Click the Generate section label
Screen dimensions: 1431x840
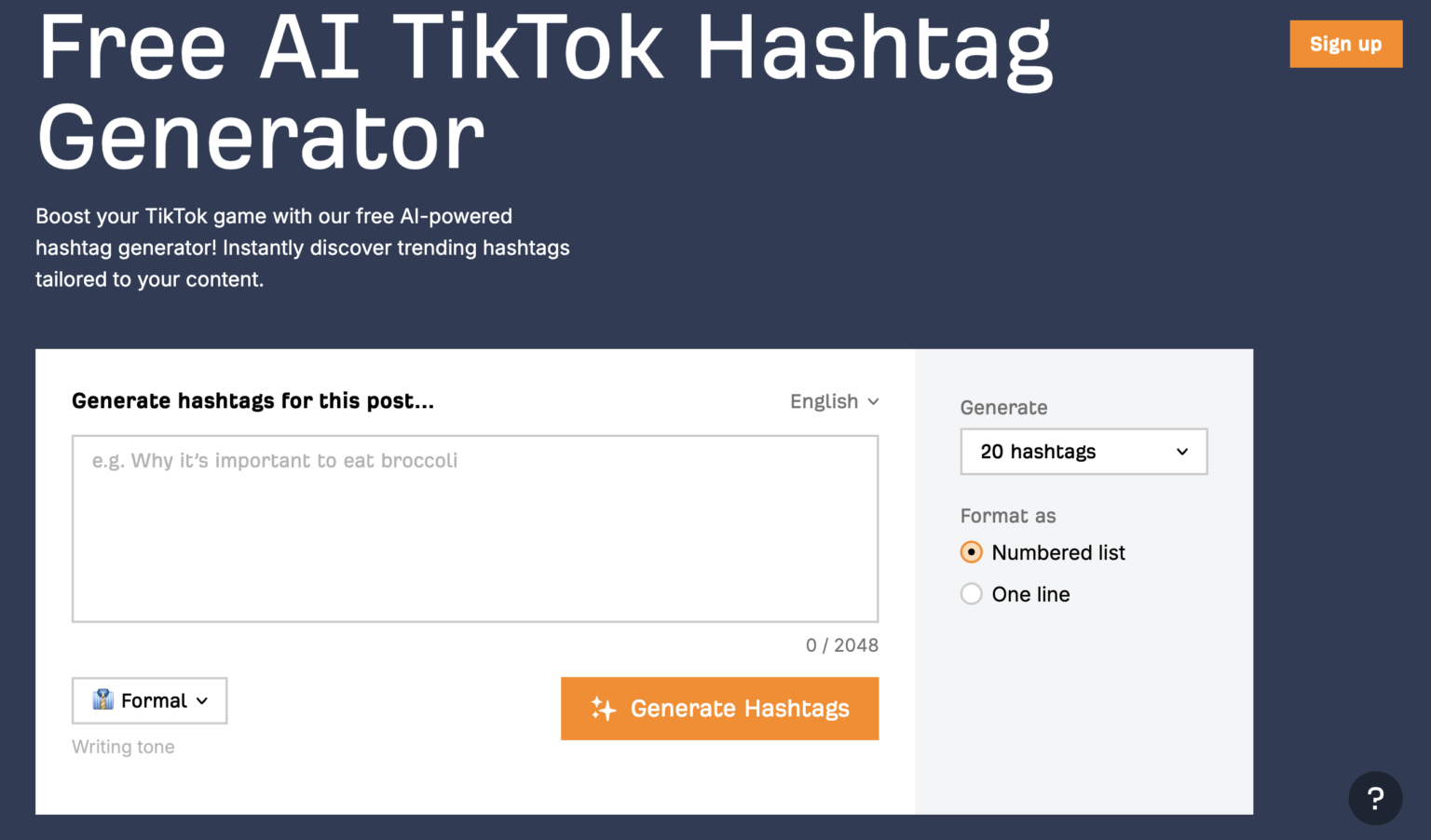click(x=1003, y=407)
